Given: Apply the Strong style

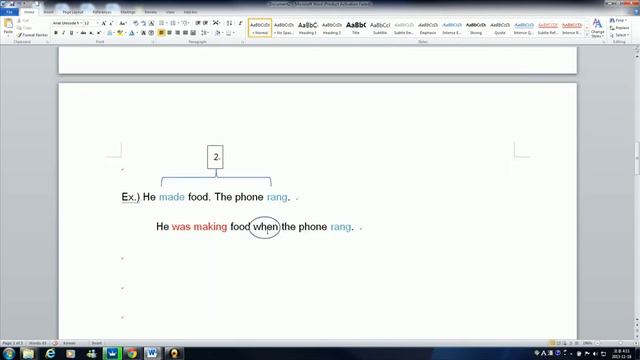Looking at the screenshot, I should tap(476, 28).
